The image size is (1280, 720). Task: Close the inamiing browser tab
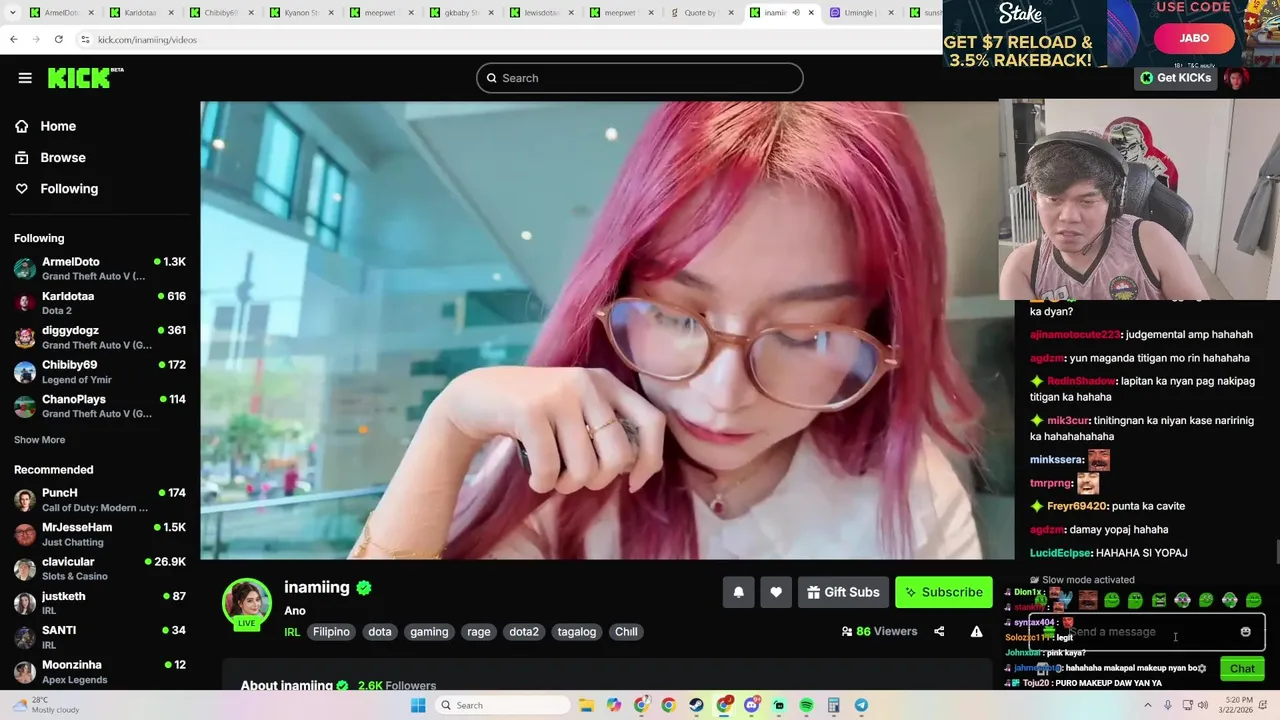tap(811, 13)
